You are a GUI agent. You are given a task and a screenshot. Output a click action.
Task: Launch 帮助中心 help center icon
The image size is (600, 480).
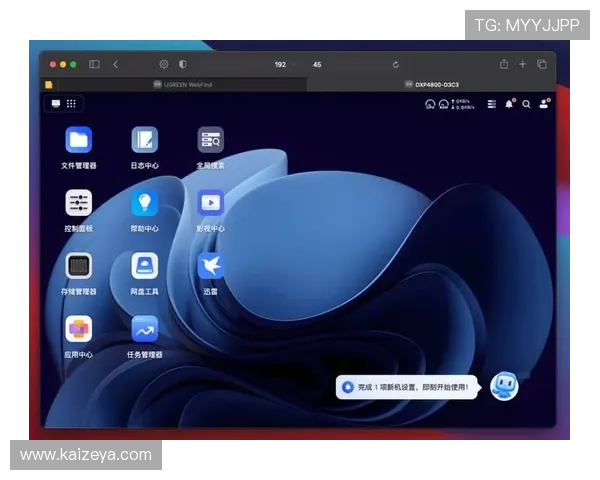point(144,204)
